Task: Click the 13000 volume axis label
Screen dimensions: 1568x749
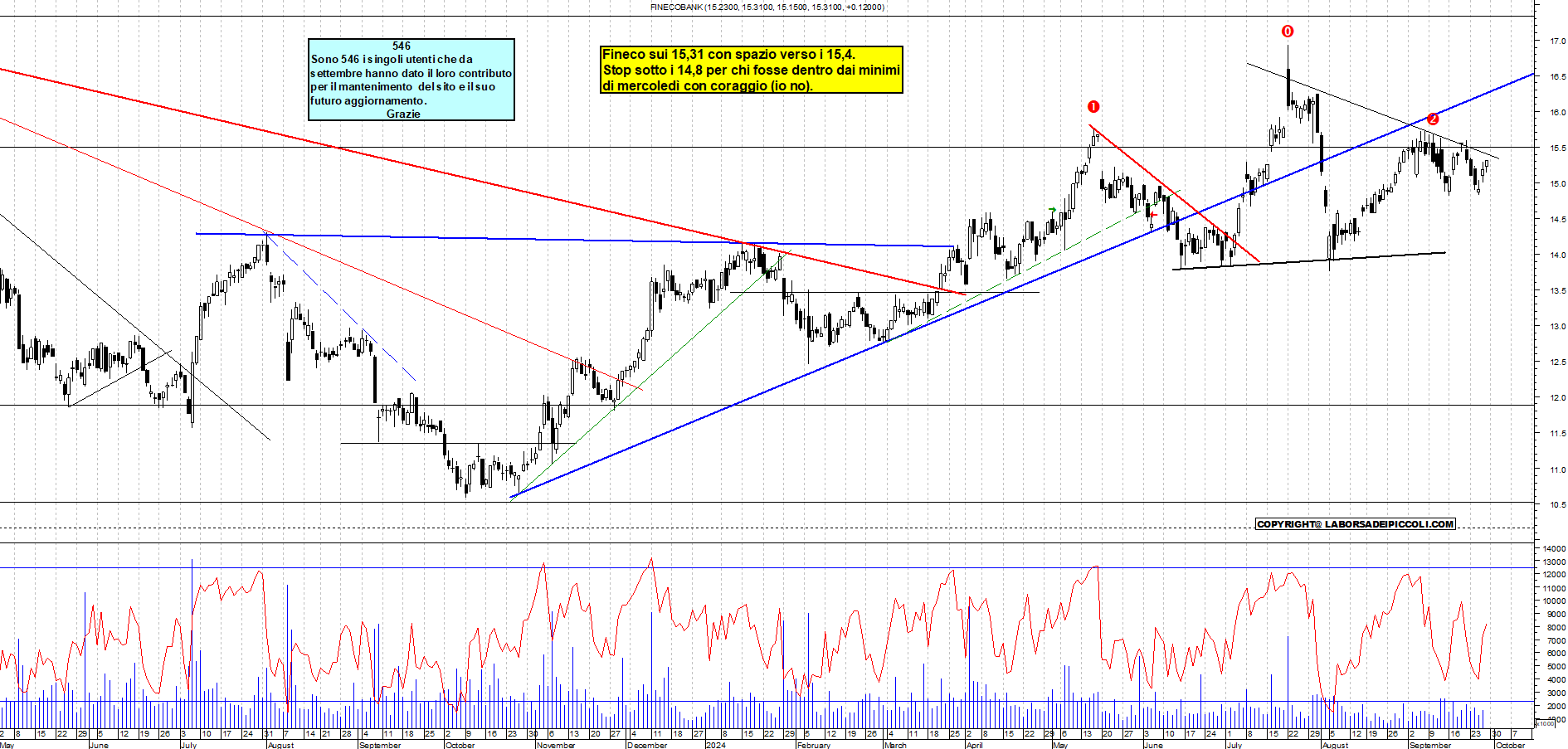Action: [x=1554, y=562]
